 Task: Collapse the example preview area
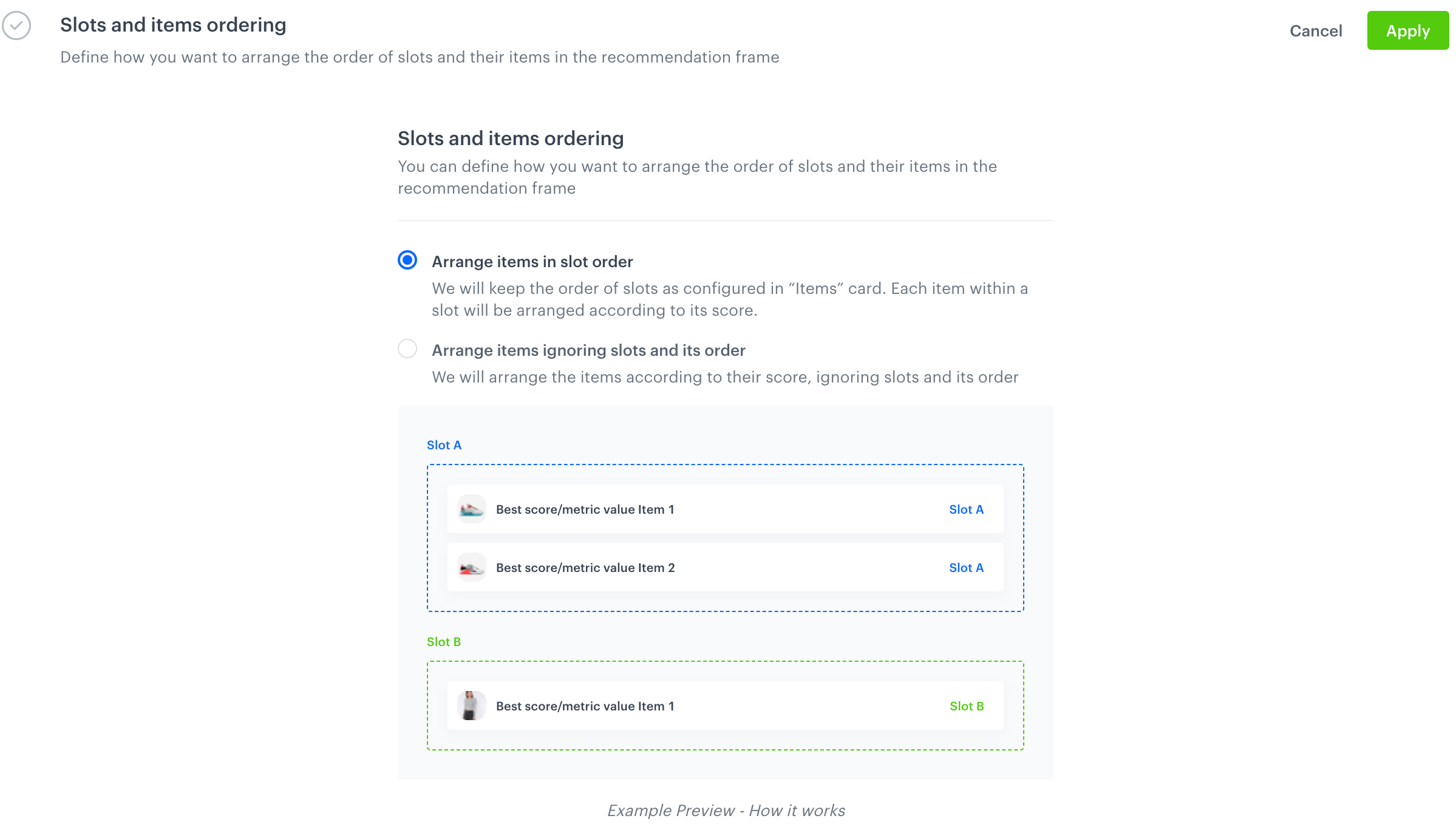[x=726, y=810]
